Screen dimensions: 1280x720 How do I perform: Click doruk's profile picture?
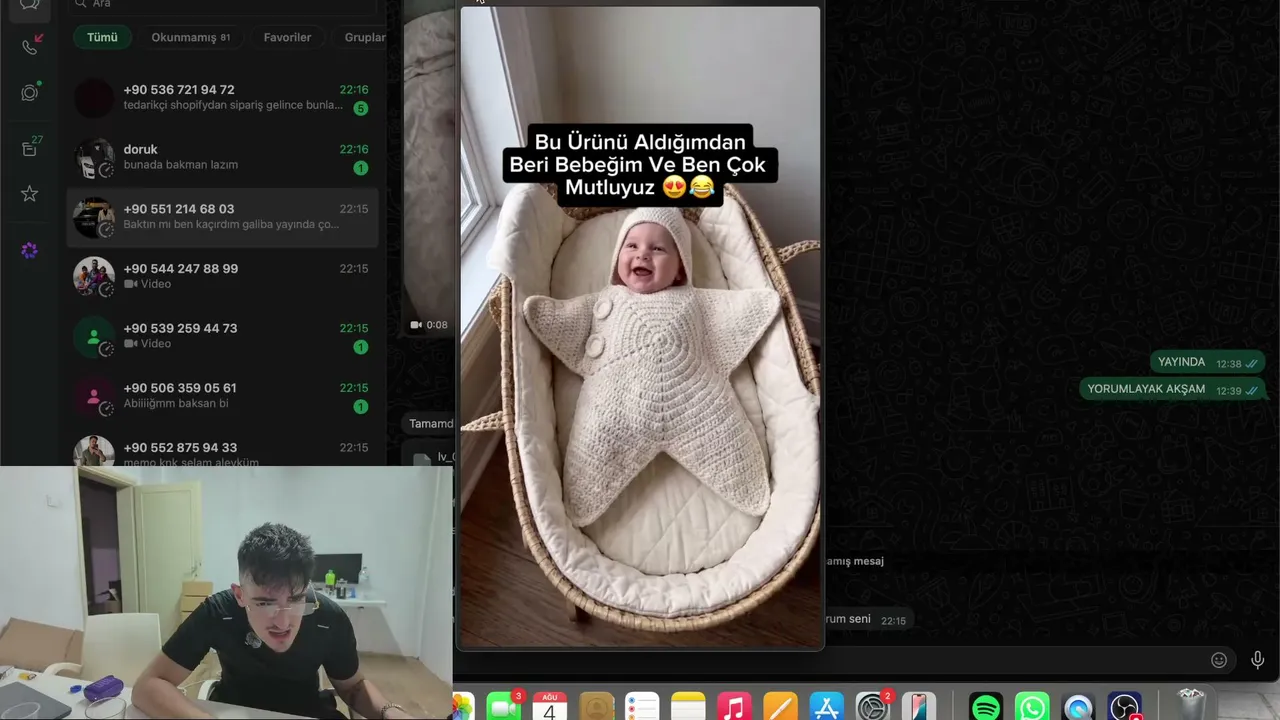pyautogui.click(x=94, y=158)
